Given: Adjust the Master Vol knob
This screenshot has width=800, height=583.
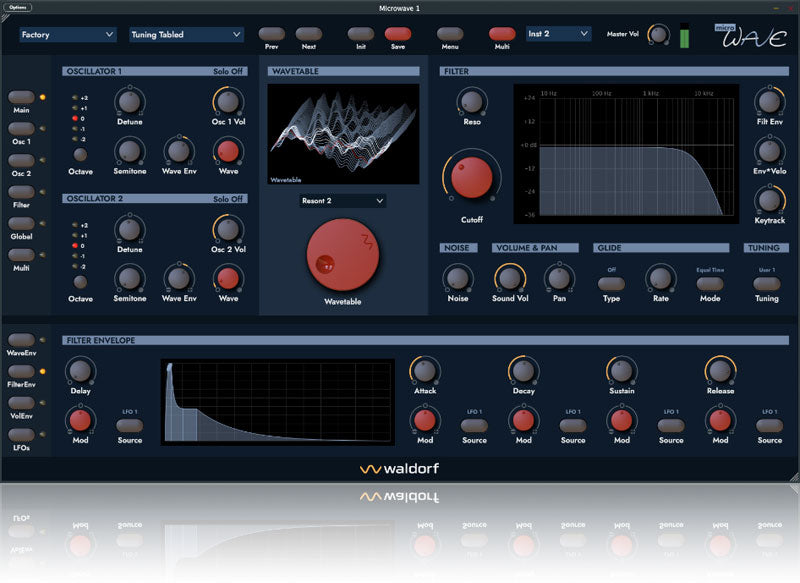Looking at the screenshot, I should click(659, 35).
